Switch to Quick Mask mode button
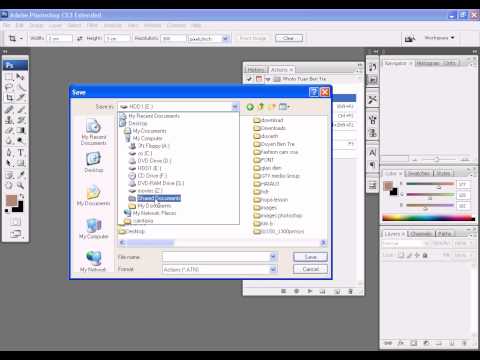This screenshot has height=360, width=480. click(x=15, y=222)
